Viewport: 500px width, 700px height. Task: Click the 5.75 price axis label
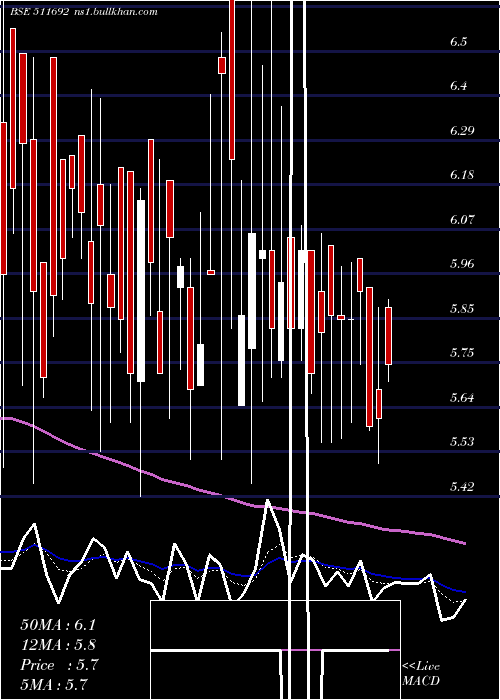(462, 353)
